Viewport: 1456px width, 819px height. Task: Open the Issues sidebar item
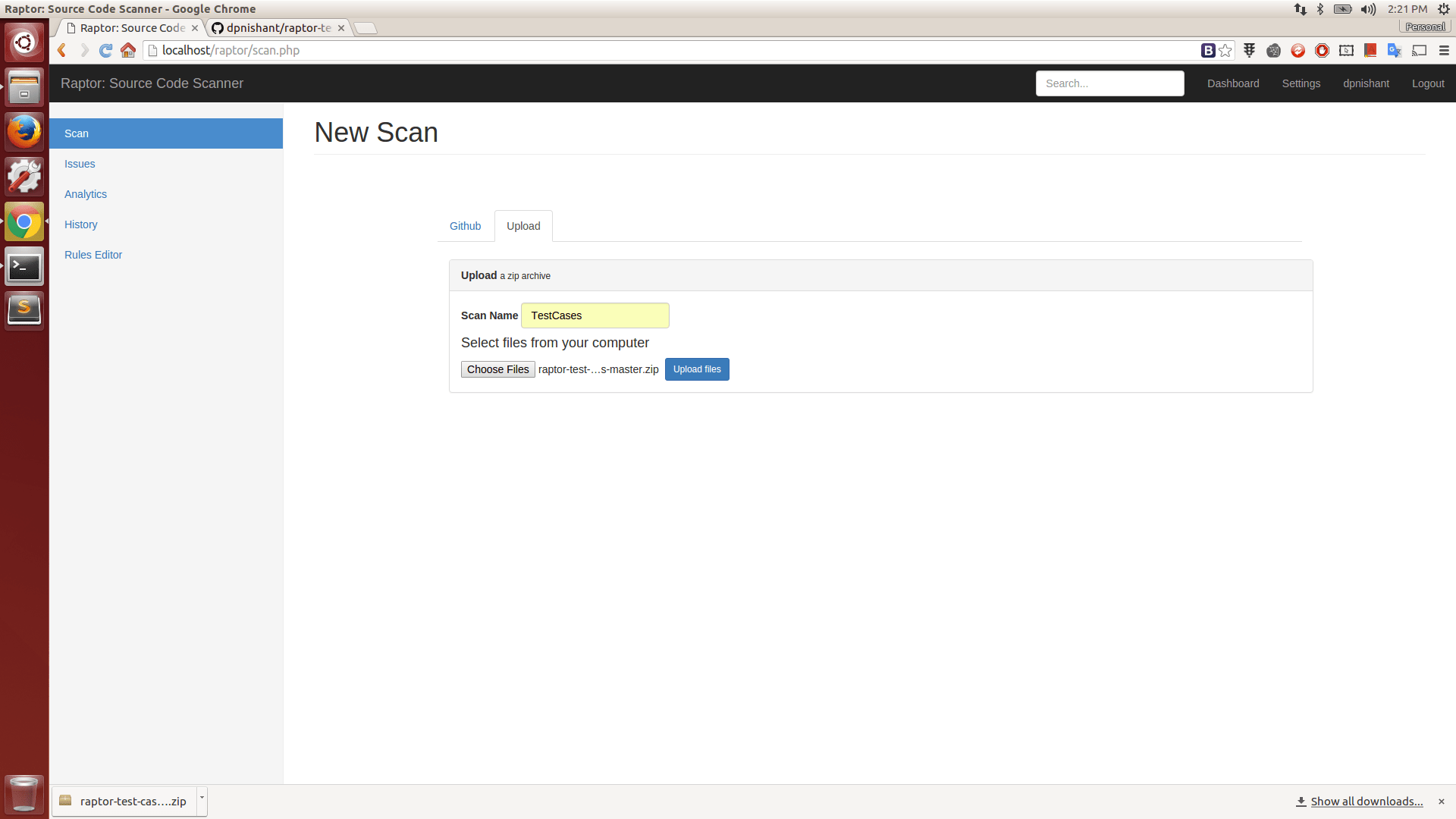[80, 164]
